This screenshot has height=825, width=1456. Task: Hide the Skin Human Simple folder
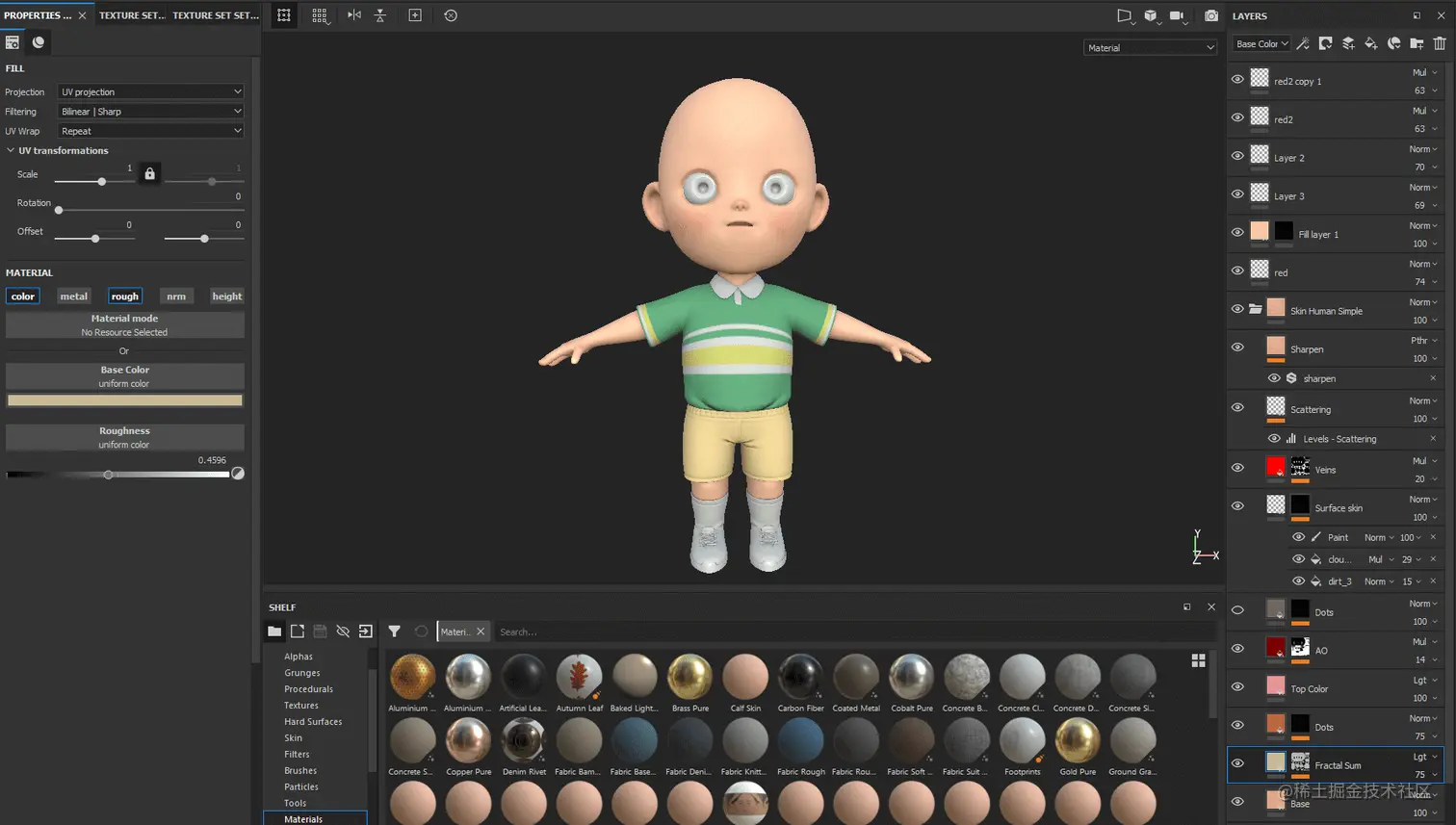tap(1237, 309)
